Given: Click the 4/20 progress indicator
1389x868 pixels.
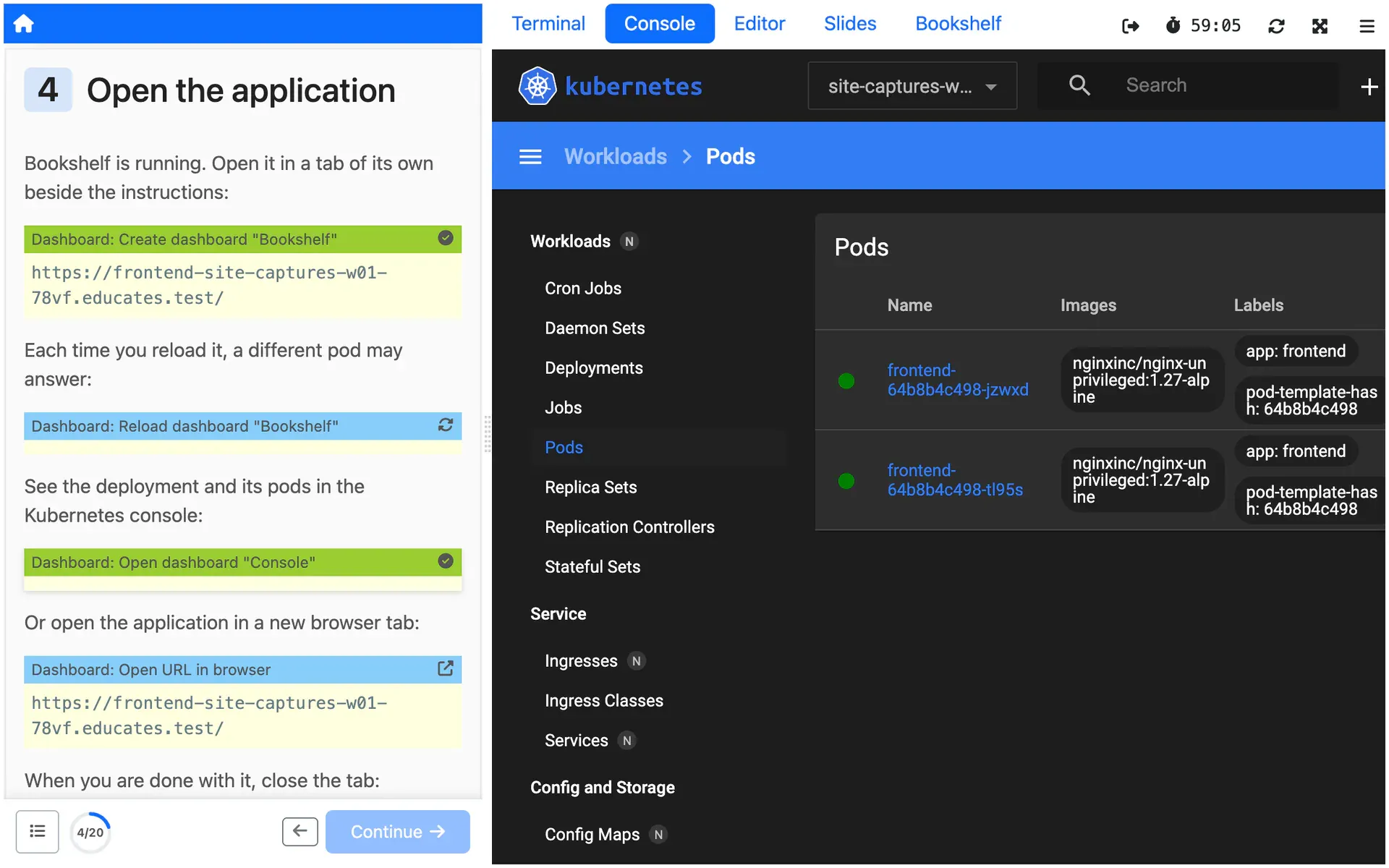Looking at the screenshot, I should click(x=90, y=832).
